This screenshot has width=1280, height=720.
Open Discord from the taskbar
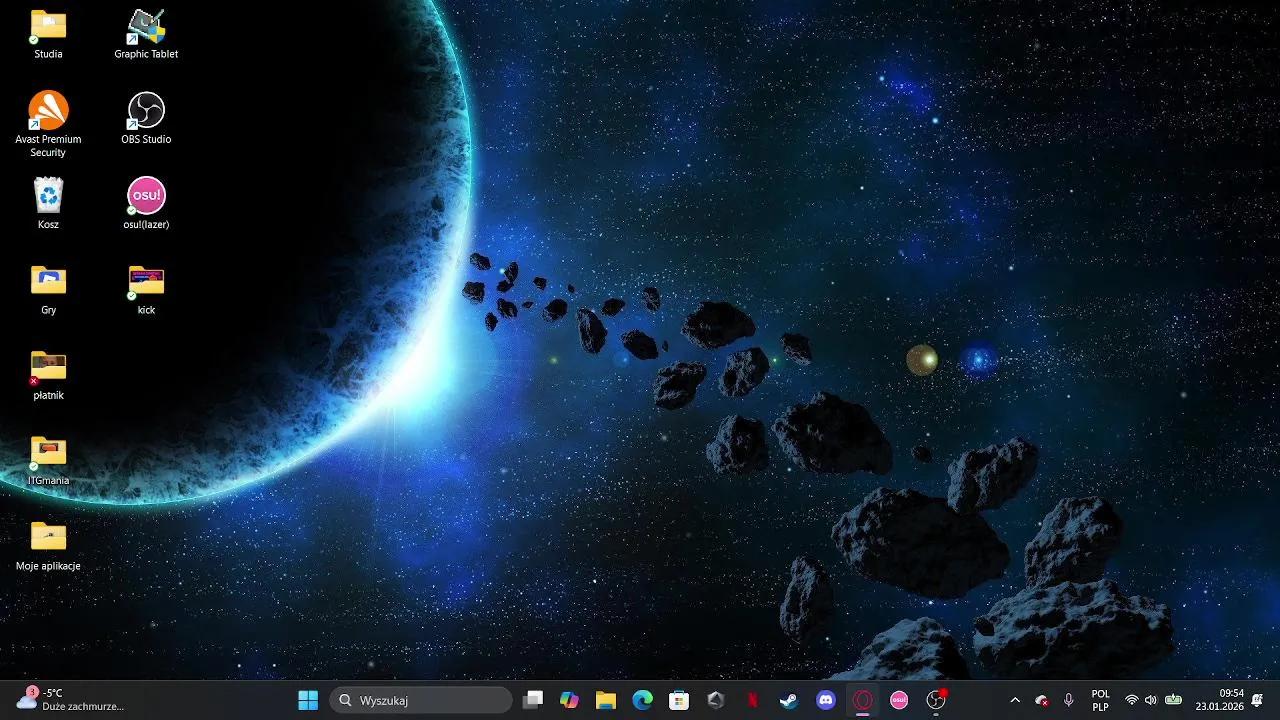pos(825,700)
